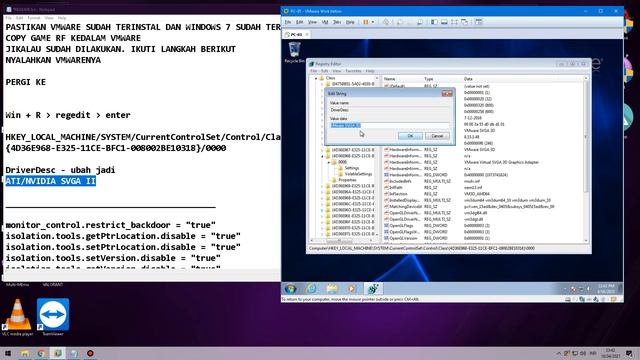
Task: Click VMware take snapshot toolbar icon
Action: tap(400, 22)
